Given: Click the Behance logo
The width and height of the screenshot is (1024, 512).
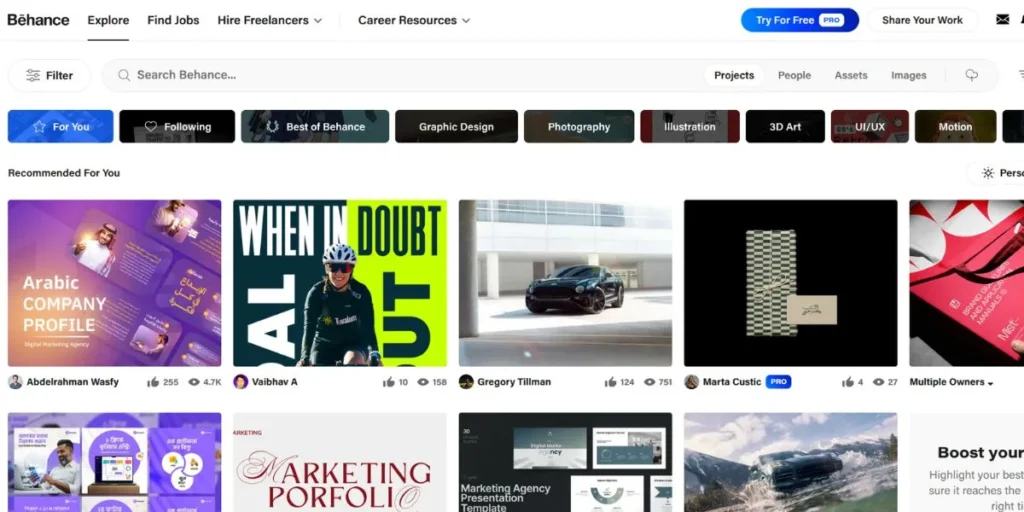Looking at the screenshot, I should (x=38, y=20).
